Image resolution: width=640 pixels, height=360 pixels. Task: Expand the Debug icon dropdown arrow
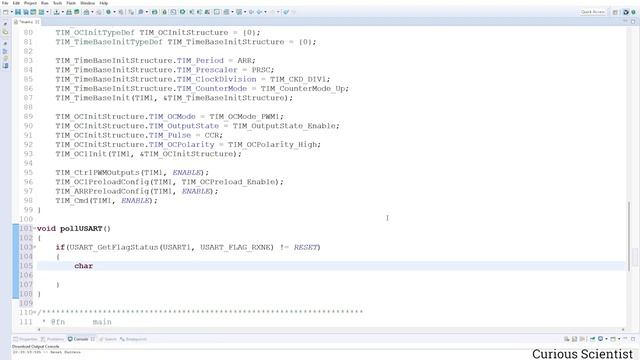[114, 12]
